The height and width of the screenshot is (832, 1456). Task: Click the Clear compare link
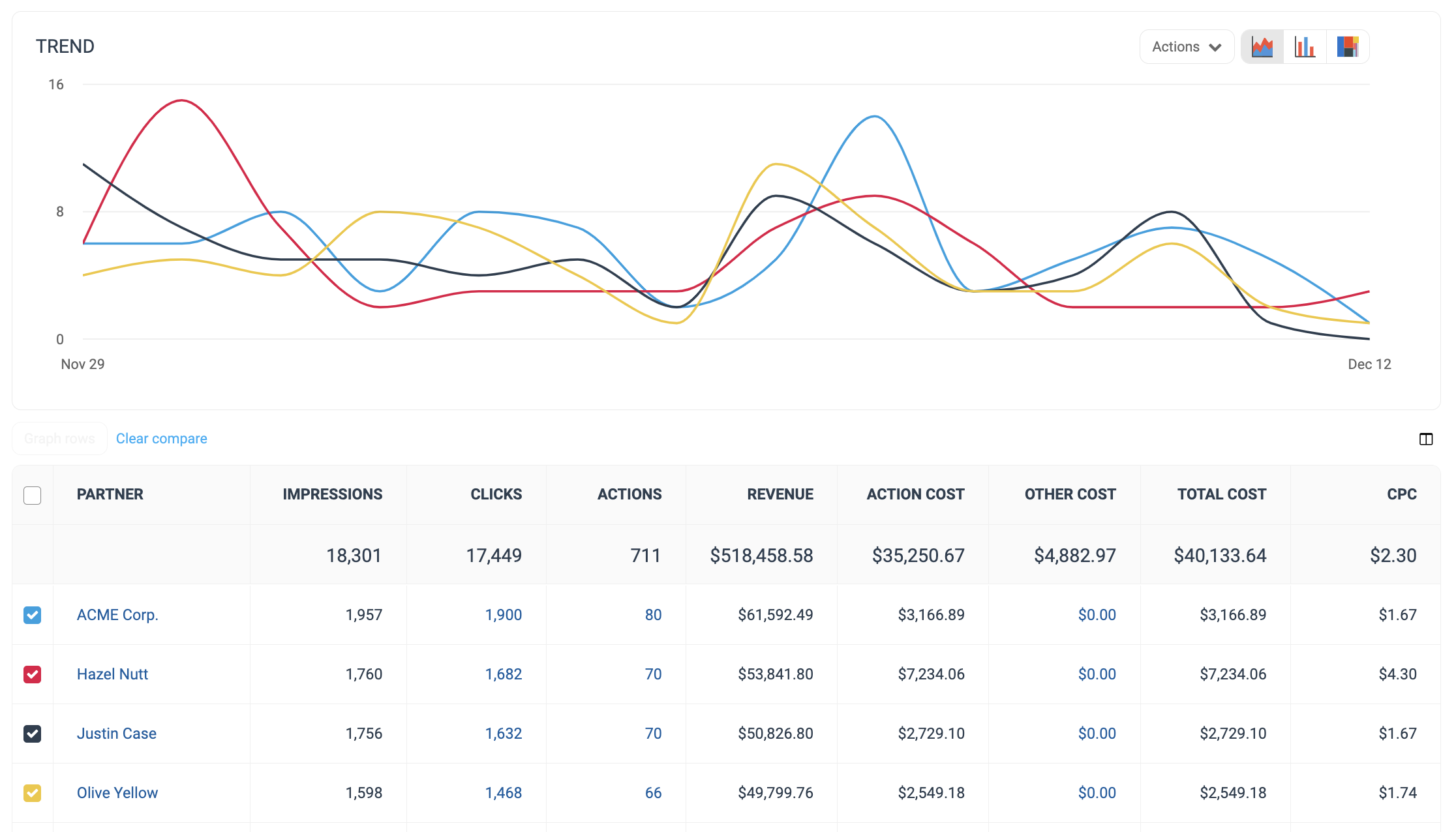point(161,439)
